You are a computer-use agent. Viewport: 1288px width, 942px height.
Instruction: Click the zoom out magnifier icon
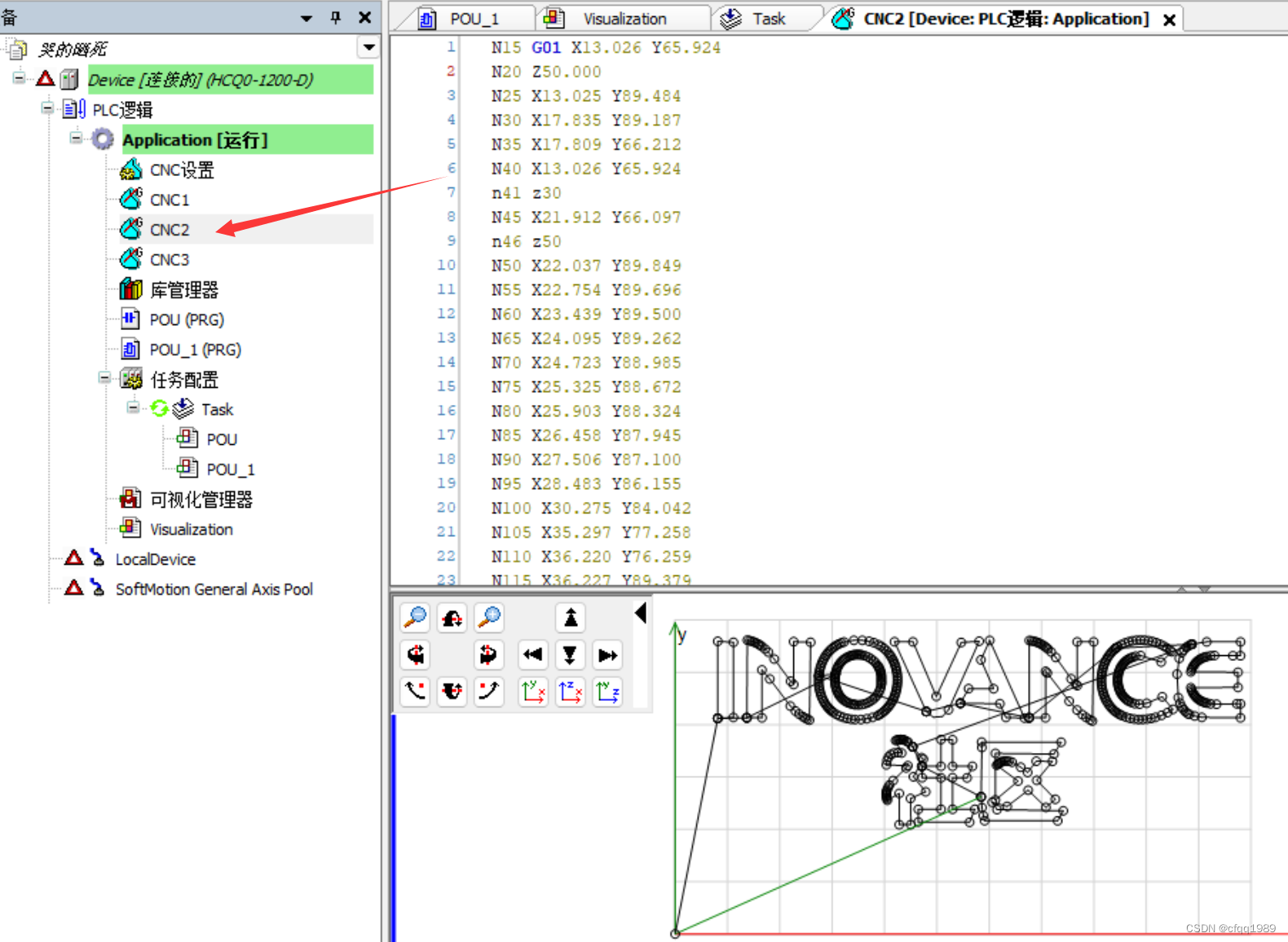(x=415, y=617)
